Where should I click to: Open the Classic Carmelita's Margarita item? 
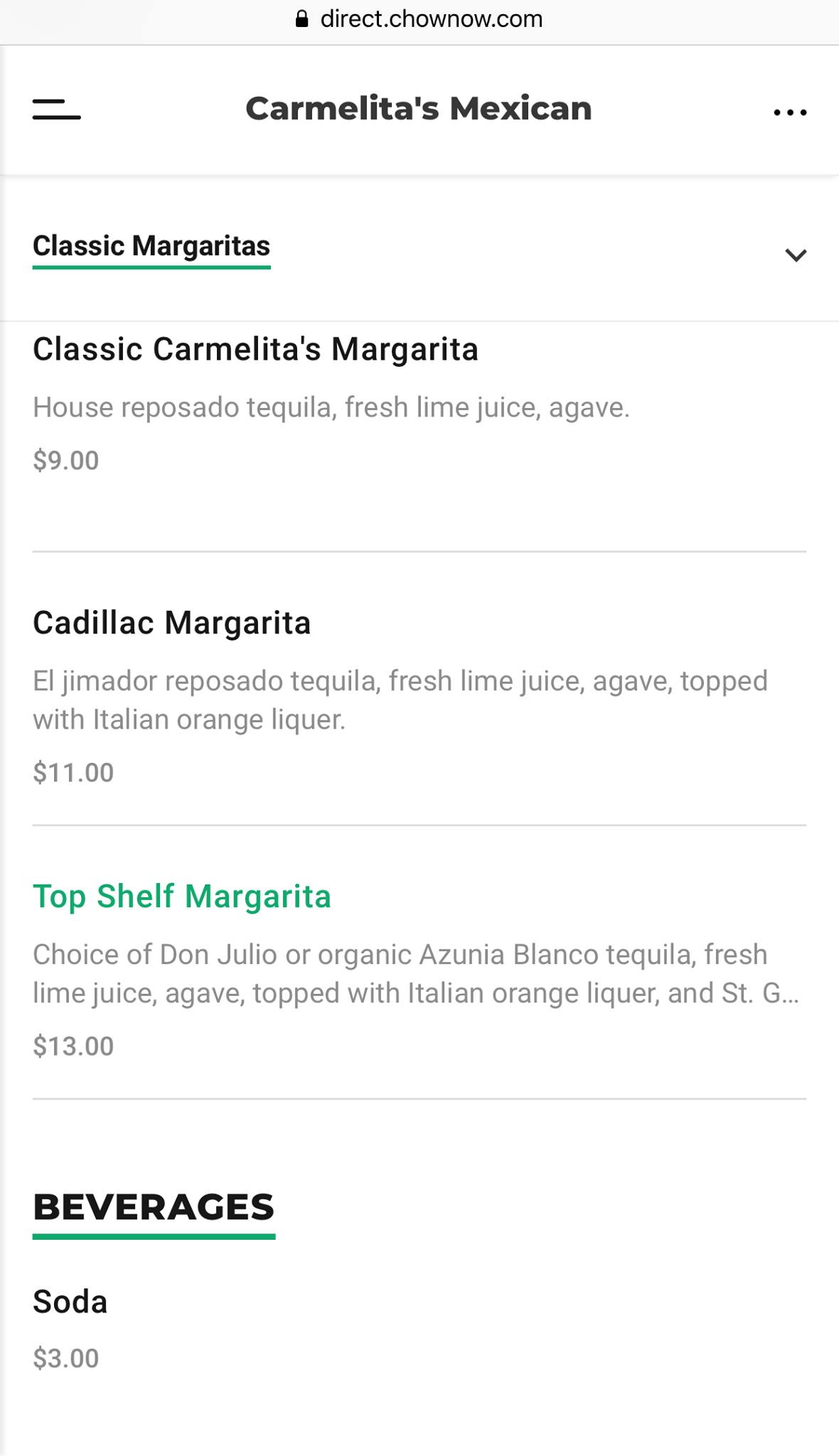(255, 349)
